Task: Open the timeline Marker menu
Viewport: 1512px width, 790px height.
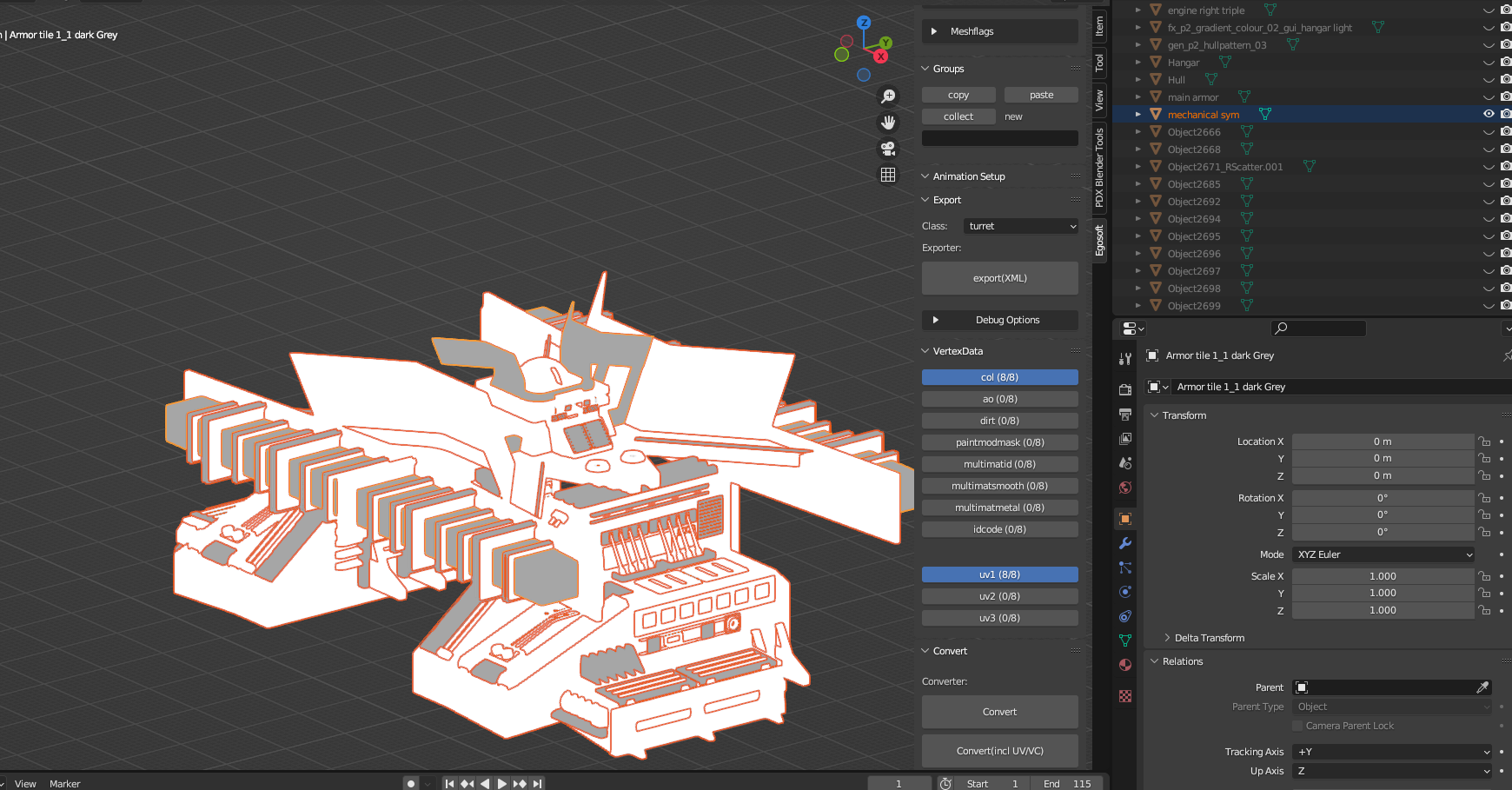Action: pyautogui.click(x=64, y=784)
